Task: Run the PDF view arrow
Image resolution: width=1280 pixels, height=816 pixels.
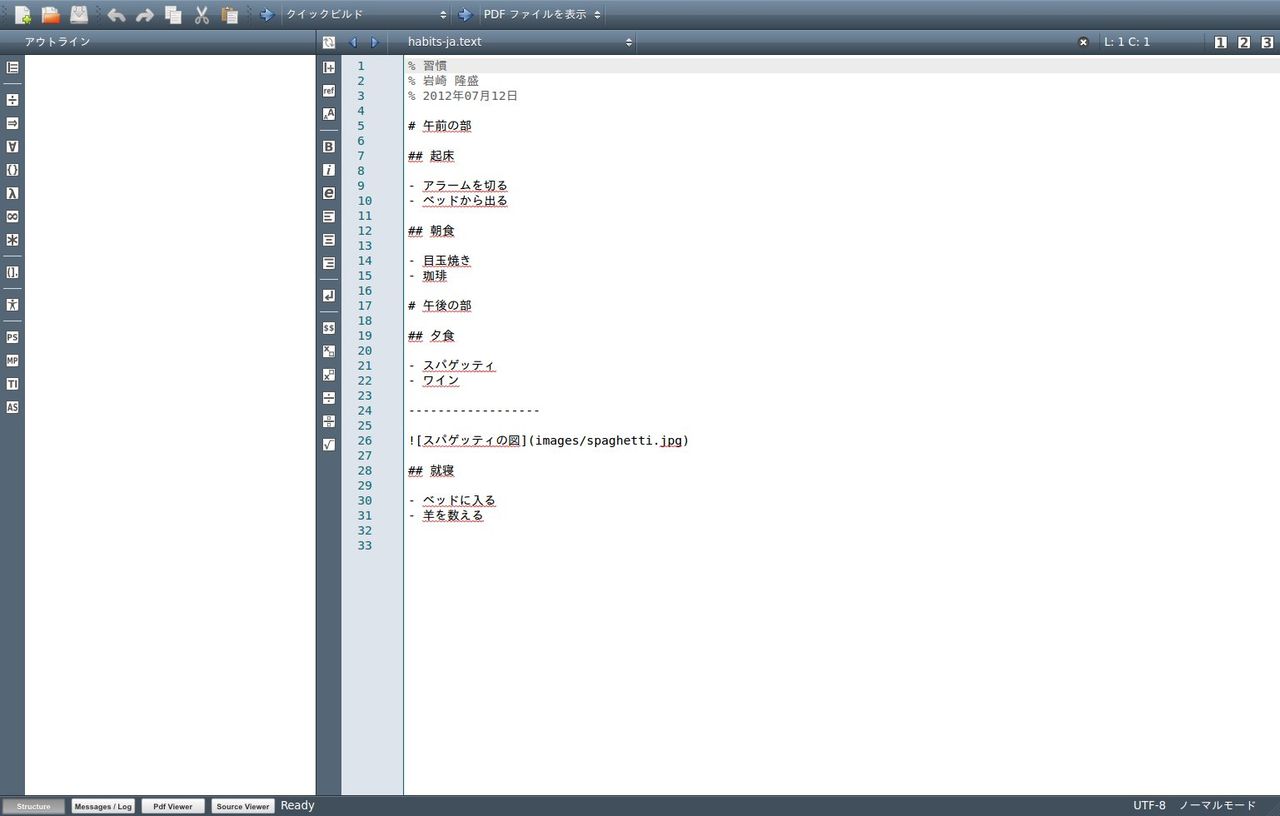Action: point(464,15)
